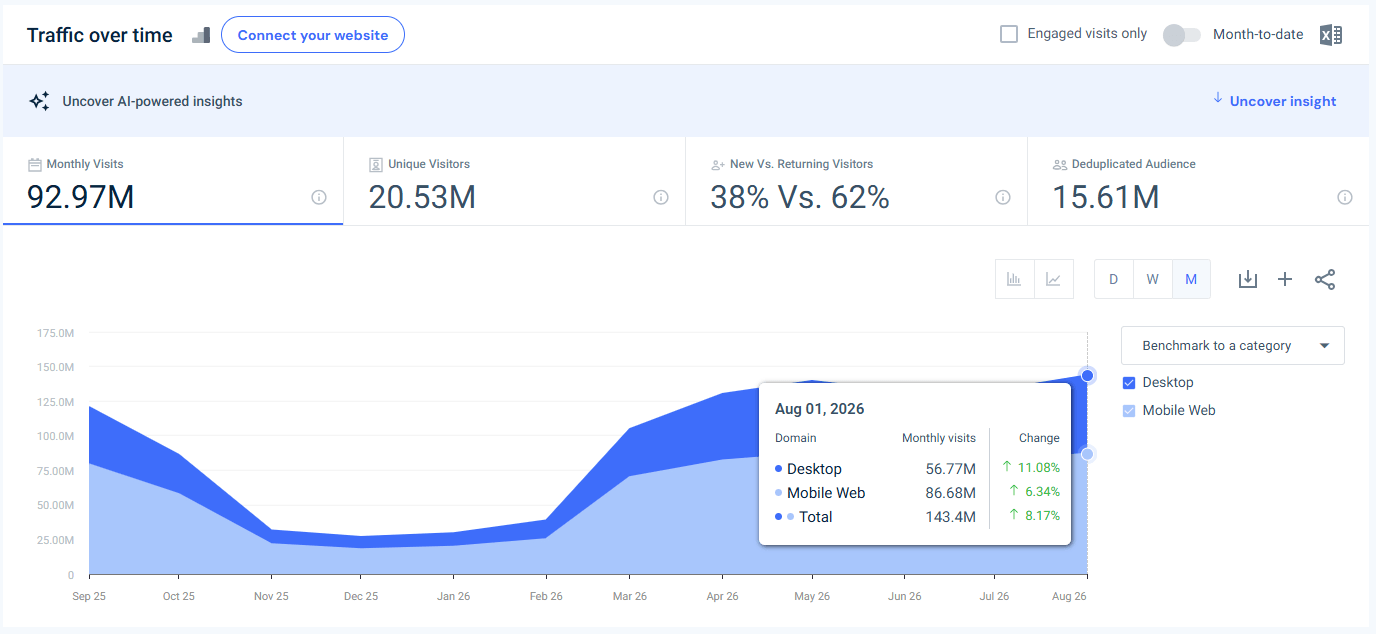1376x634 pixels.
Task: Open Monthly Visits metric tab
Action: [x=173, y=181]
